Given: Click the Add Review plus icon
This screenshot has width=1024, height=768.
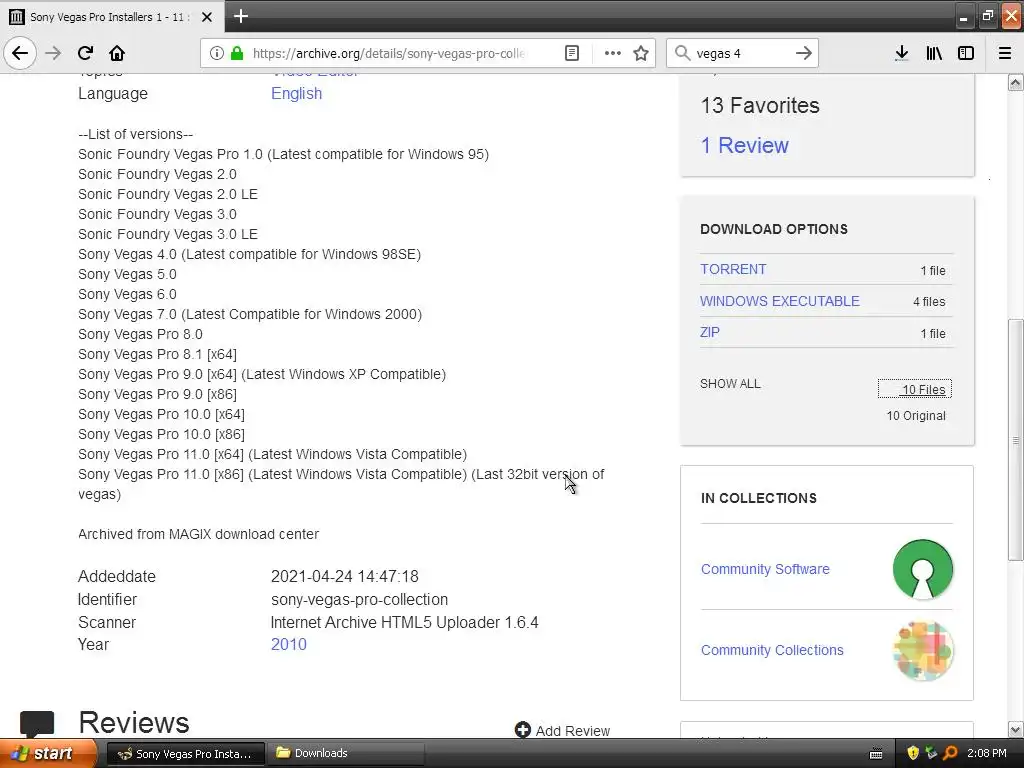Looking at the screenshot, I should coord(522,729).
